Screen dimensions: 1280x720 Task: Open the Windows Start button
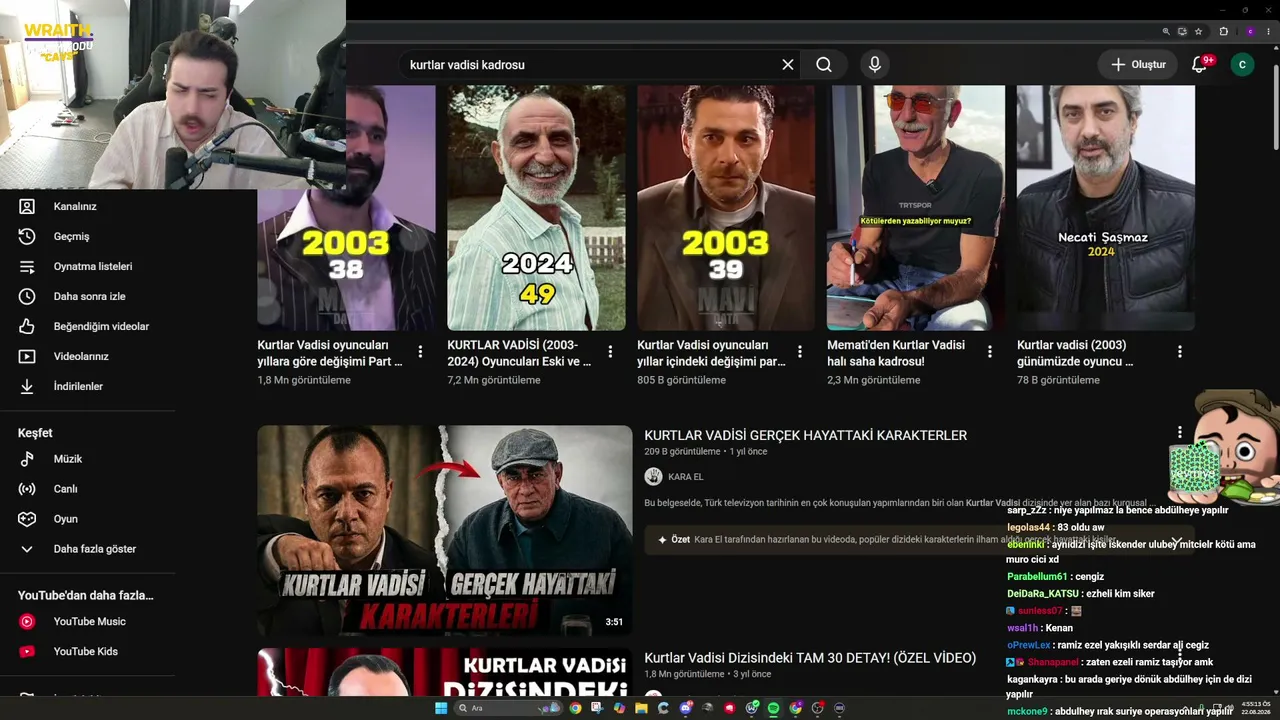tap(441, 708)
